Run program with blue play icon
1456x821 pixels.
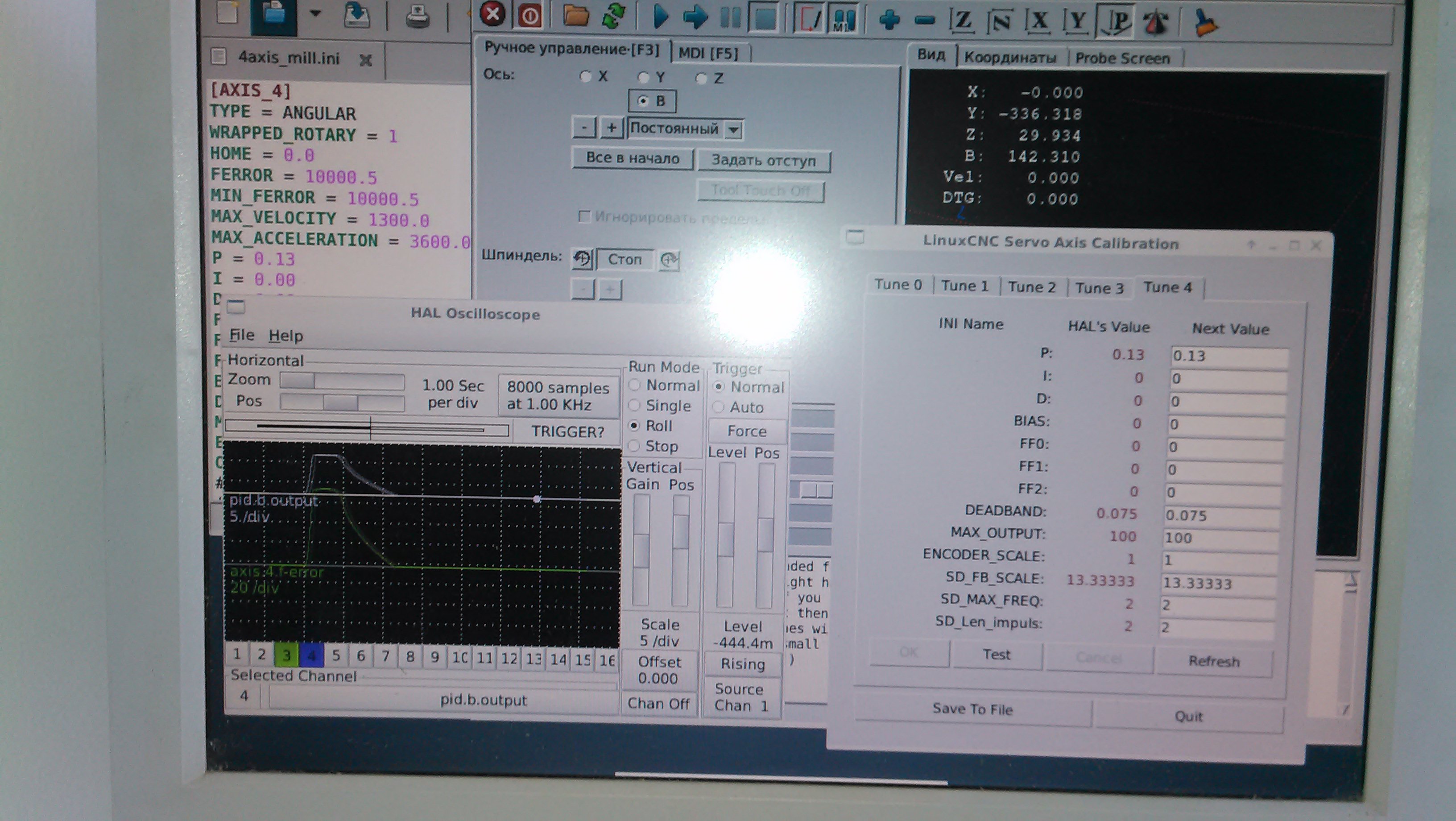tap(660, 17)
